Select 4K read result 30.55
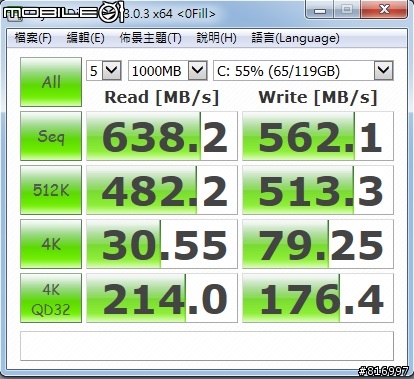The height and width of the screenshot is (379, 414). [x=162, y=244]
